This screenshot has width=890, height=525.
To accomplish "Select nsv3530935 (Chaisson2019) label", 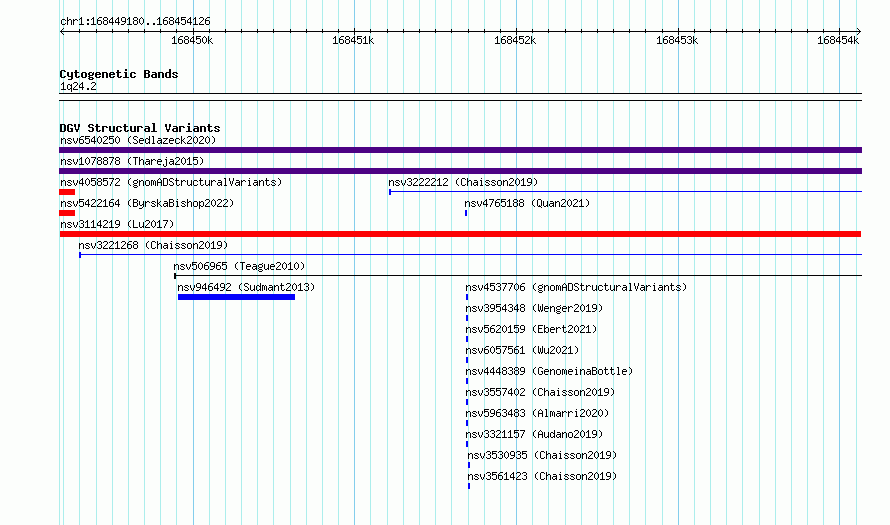I will 542,455.
